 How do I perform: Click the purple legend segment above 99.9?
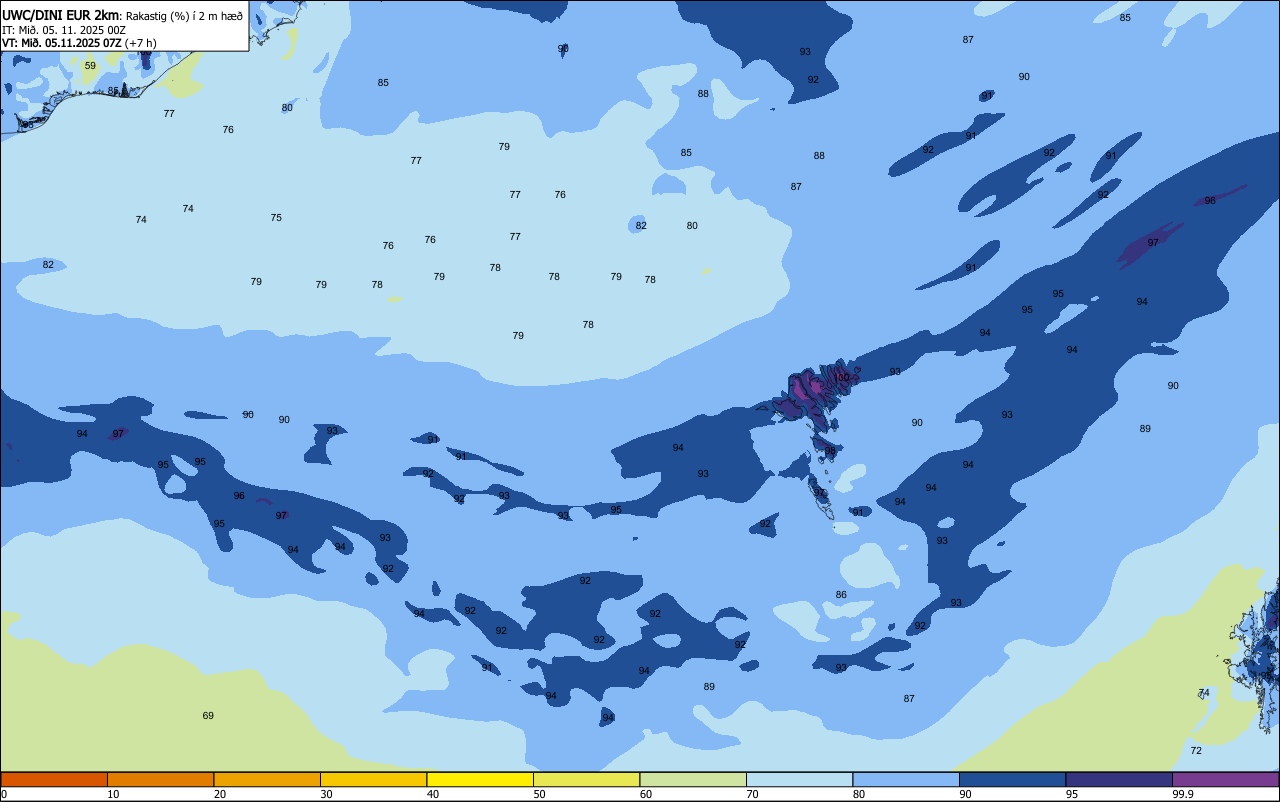coord(1225,779)
